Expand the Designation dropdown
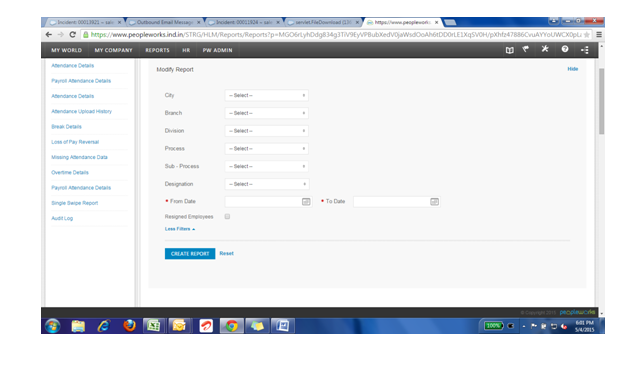Screen dimensions: 623x371 (267, 184)
